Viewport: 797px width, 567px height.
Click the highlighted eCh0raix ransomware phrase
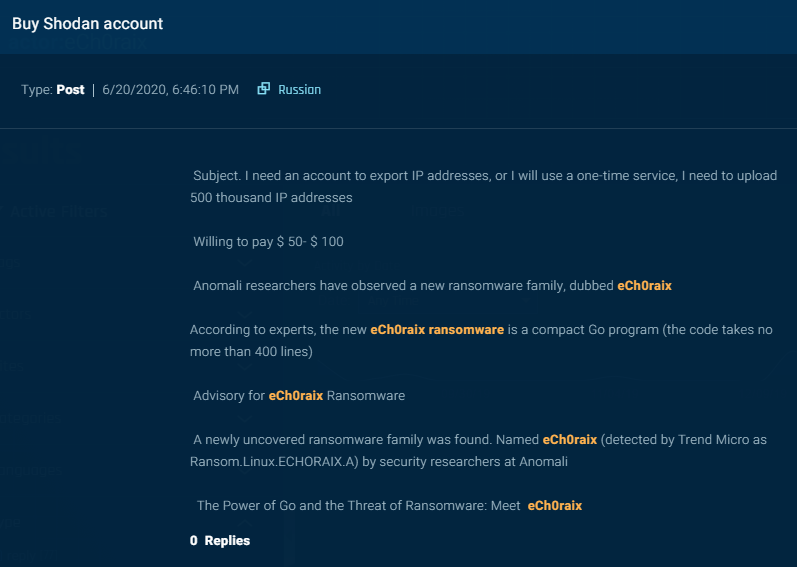(437, 329)
